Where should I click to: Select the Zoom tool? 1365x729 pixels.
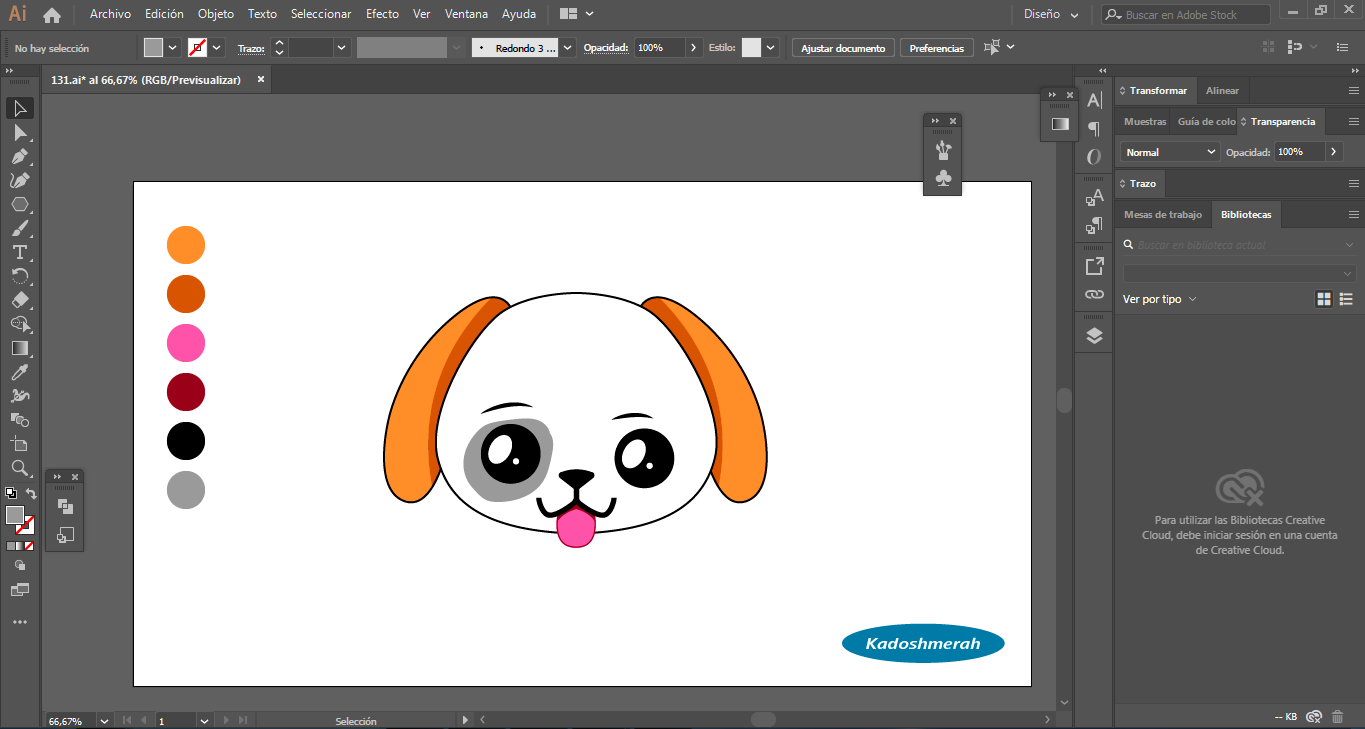click(x=19, y=468)
